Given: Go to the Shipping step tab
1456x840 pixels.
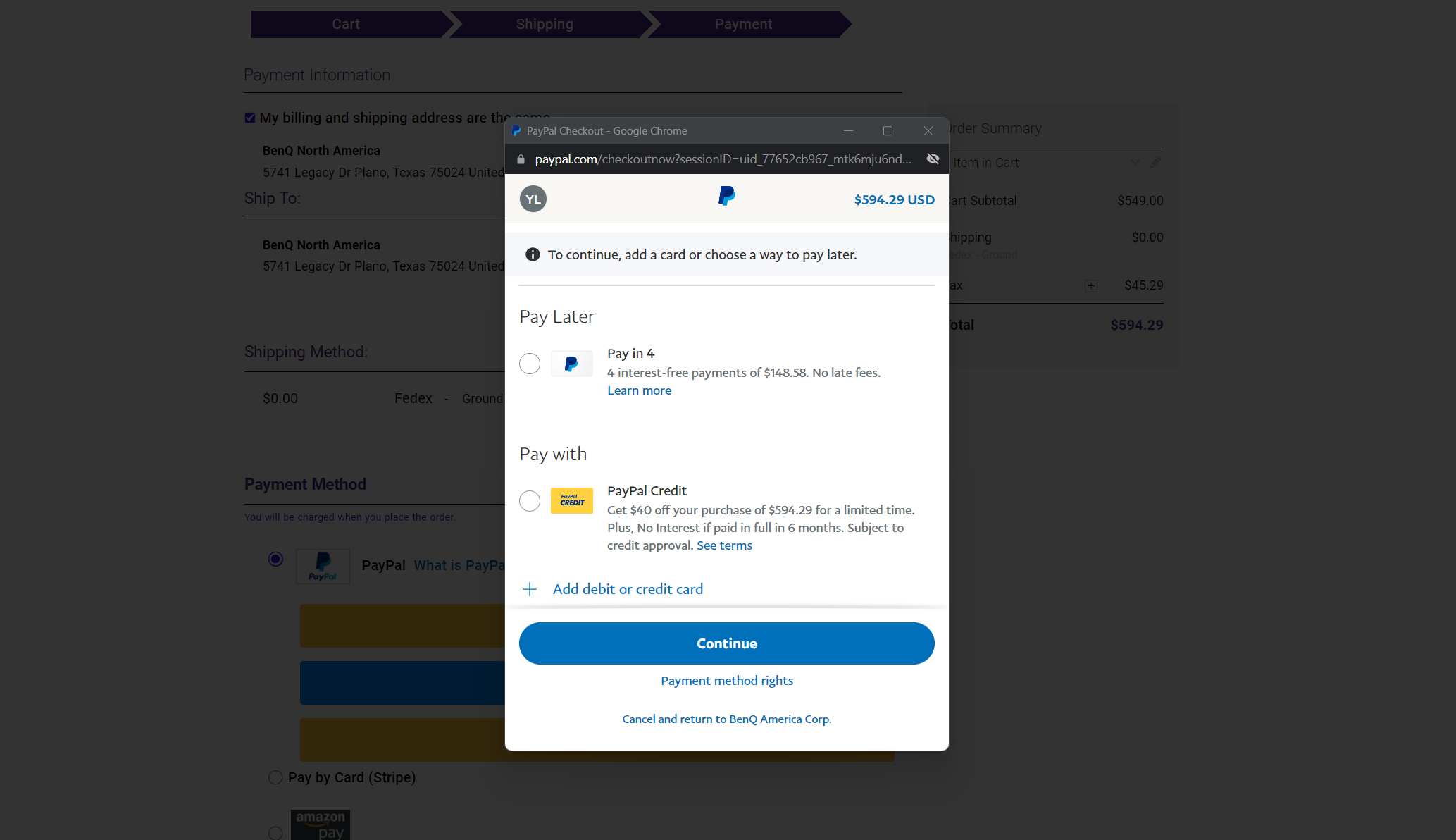Looking at the screenshot, I should (545, 24).
